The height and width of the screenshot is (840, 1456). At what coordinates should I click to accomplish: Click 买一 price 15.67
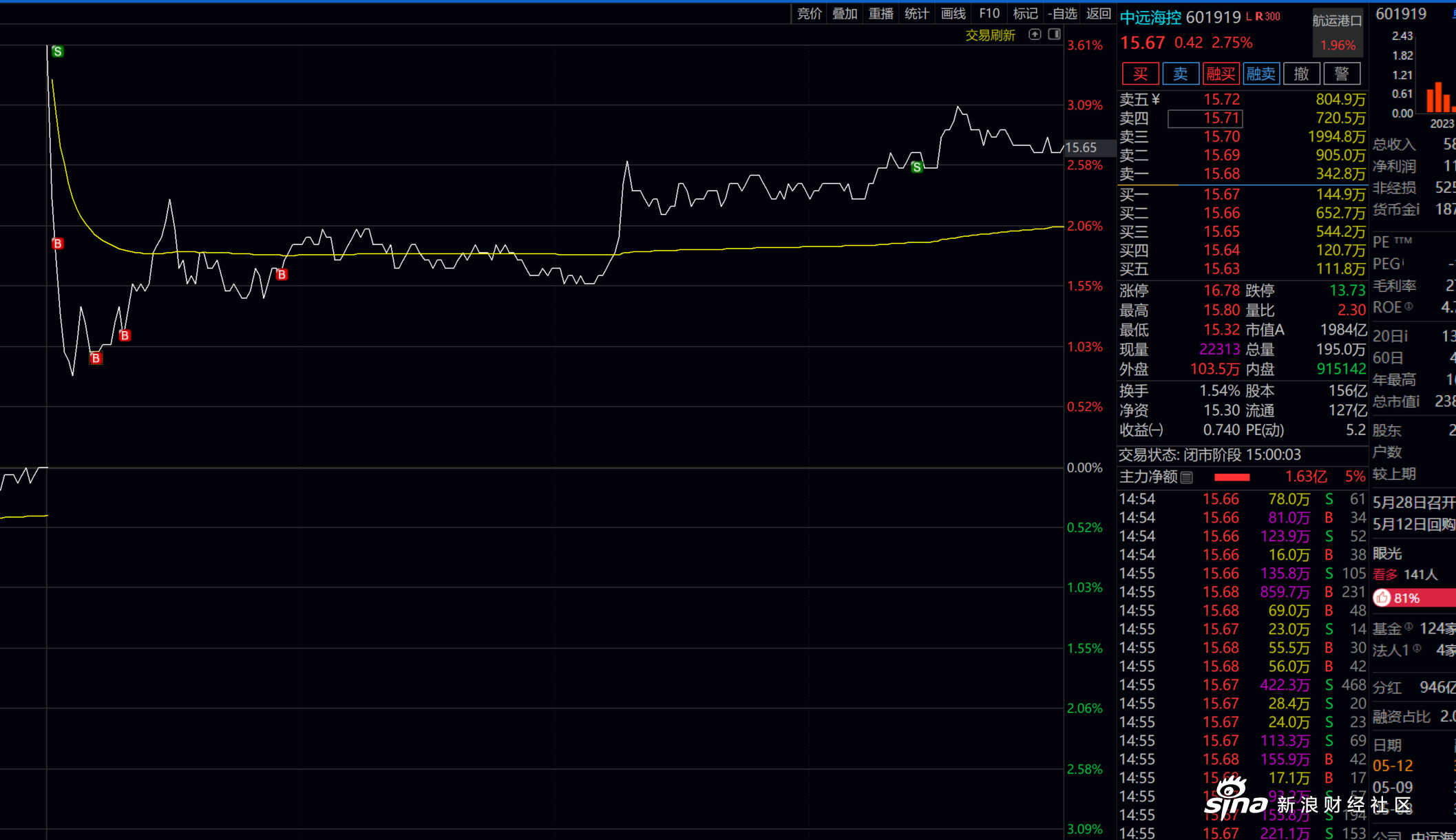click(1221, 195)
